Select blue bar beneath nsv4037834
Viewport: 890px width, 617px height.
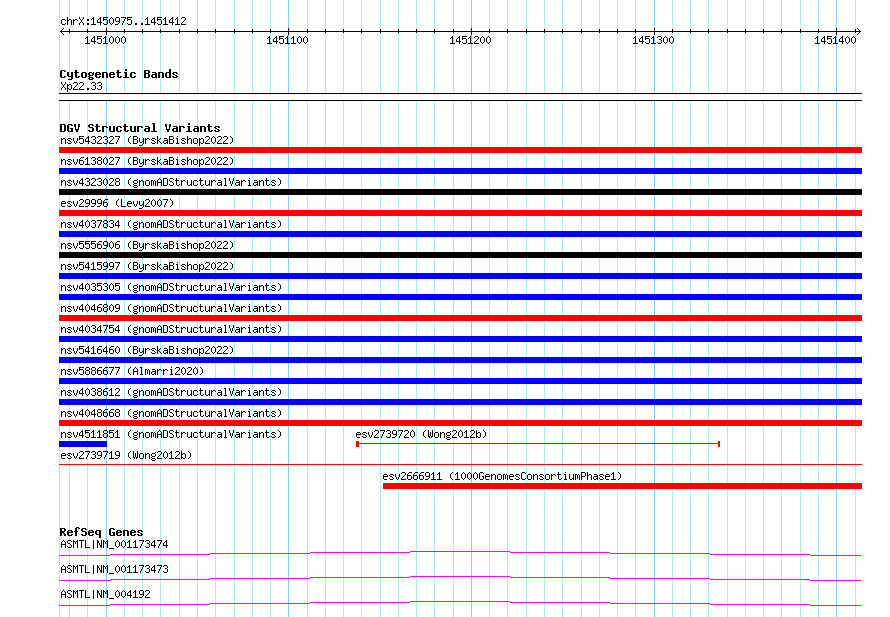(460, 234)
